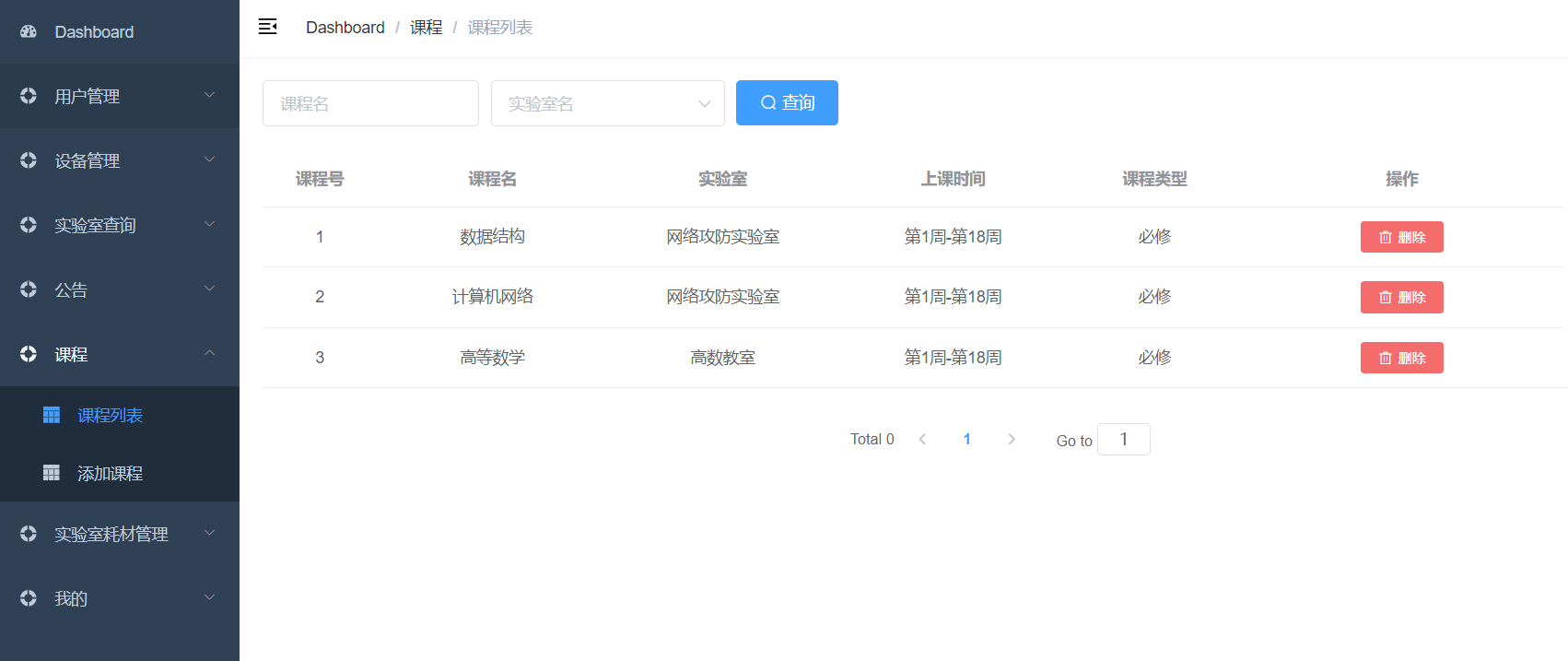Click the search magnifier icon in 查询 button
The height and width of the screenshot is (661, 1568).
[768, 103]
